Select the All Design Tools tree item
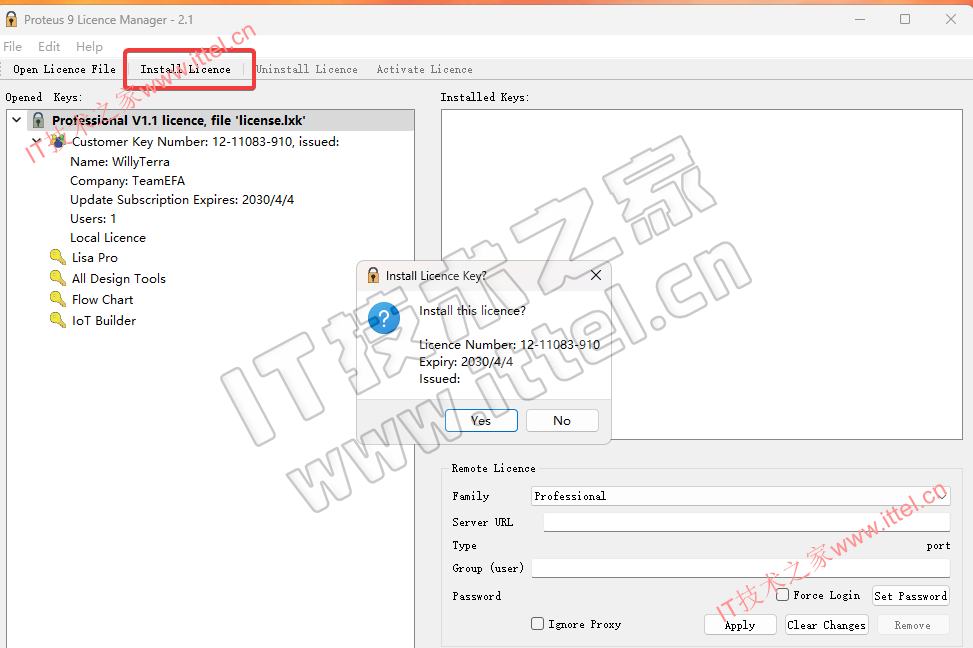This screenshot has height=648, width=973. click(119, 278)
